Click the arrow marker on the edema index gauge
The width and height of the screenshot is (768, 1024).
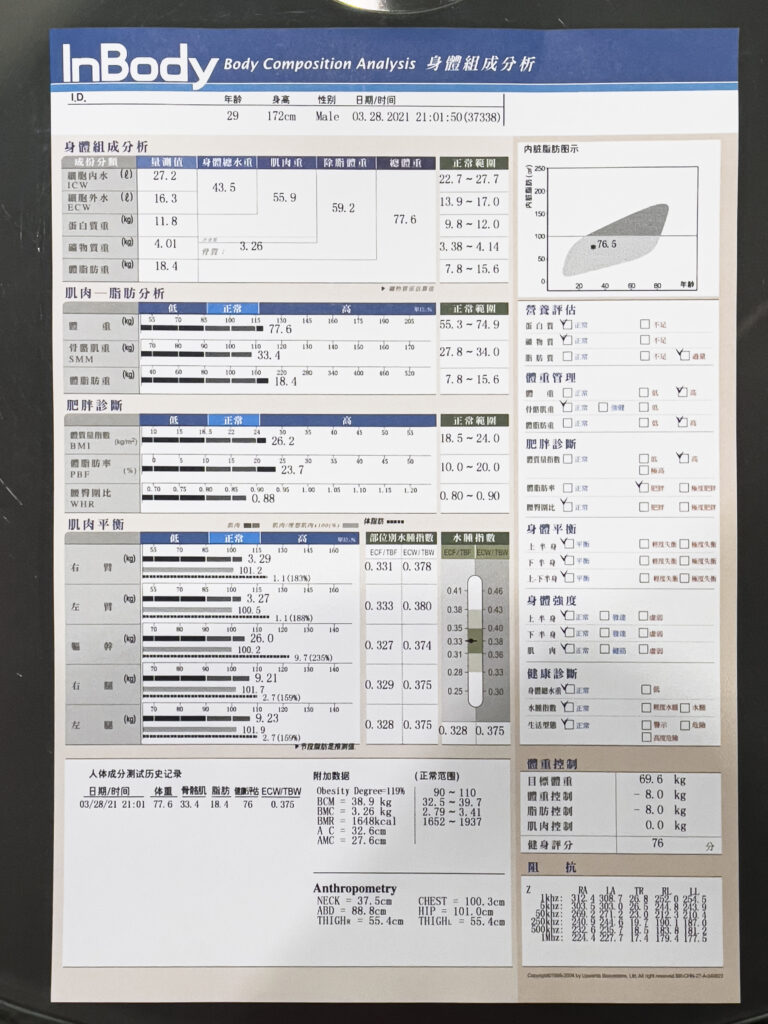click(471, 639)
